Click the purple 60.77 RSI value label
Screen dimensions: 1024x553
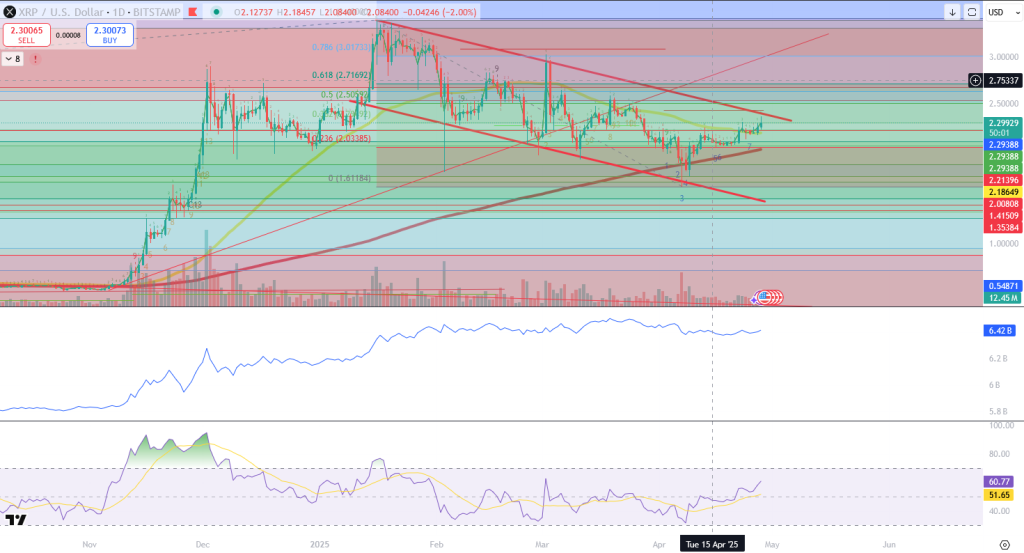[x=999, y=482]
